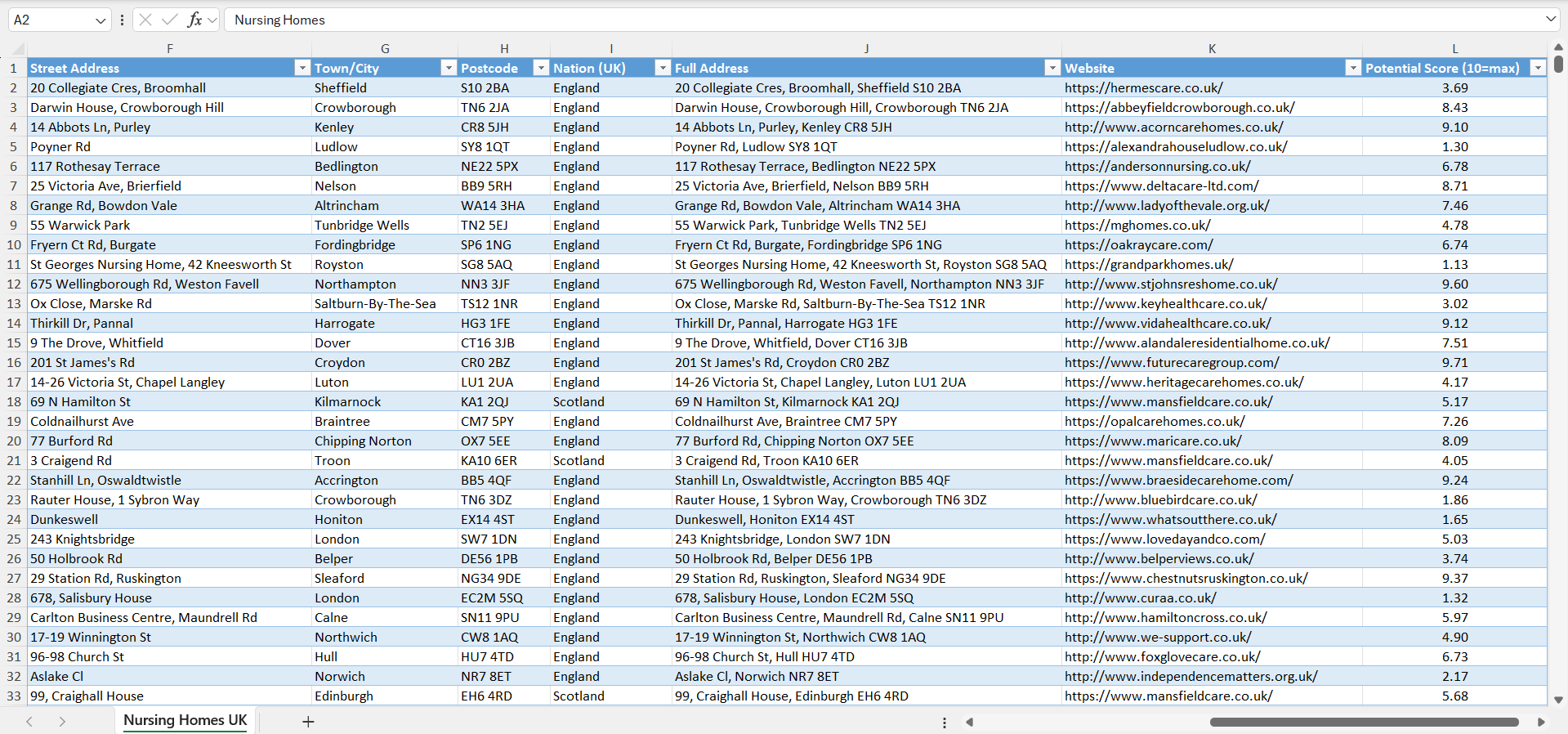Open the function dropdown arrow beside fx
Screen dimensions: 1568x734
point(212,20)
